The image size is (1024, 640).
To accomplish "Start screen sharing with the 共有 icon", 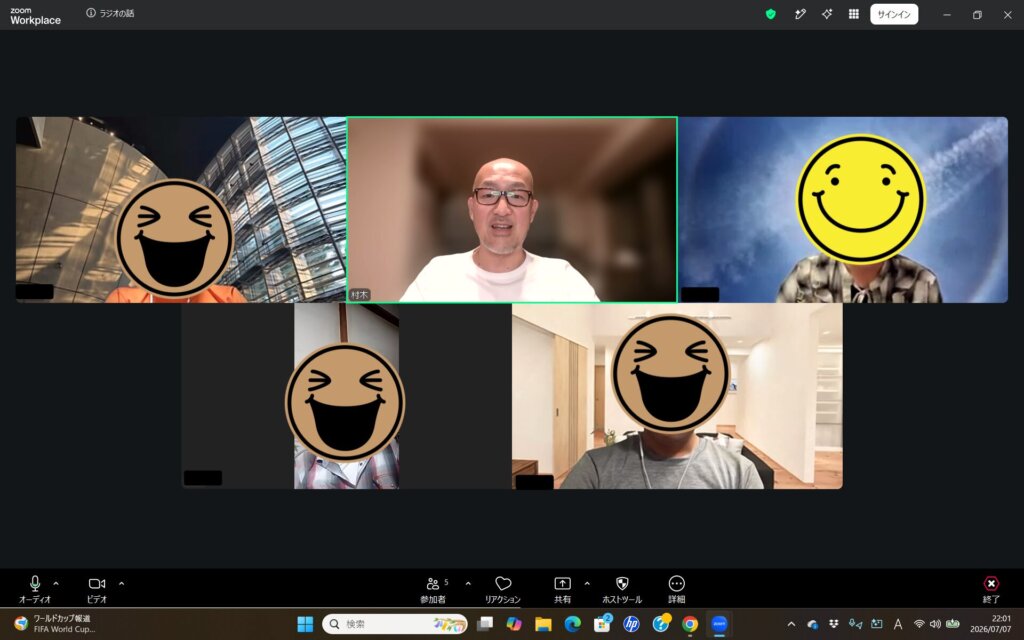I will [x=562, y=589].
